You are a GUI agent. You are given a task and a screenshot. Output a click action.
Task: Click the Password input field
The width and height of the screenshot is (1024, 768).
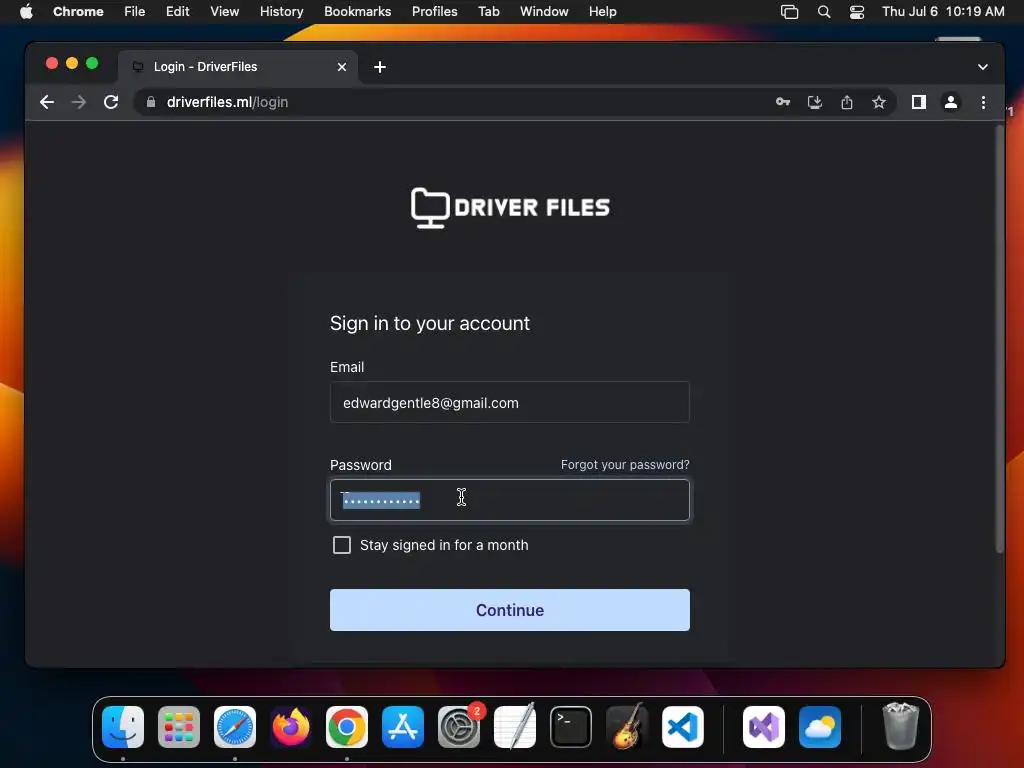(x=509, y=500)
